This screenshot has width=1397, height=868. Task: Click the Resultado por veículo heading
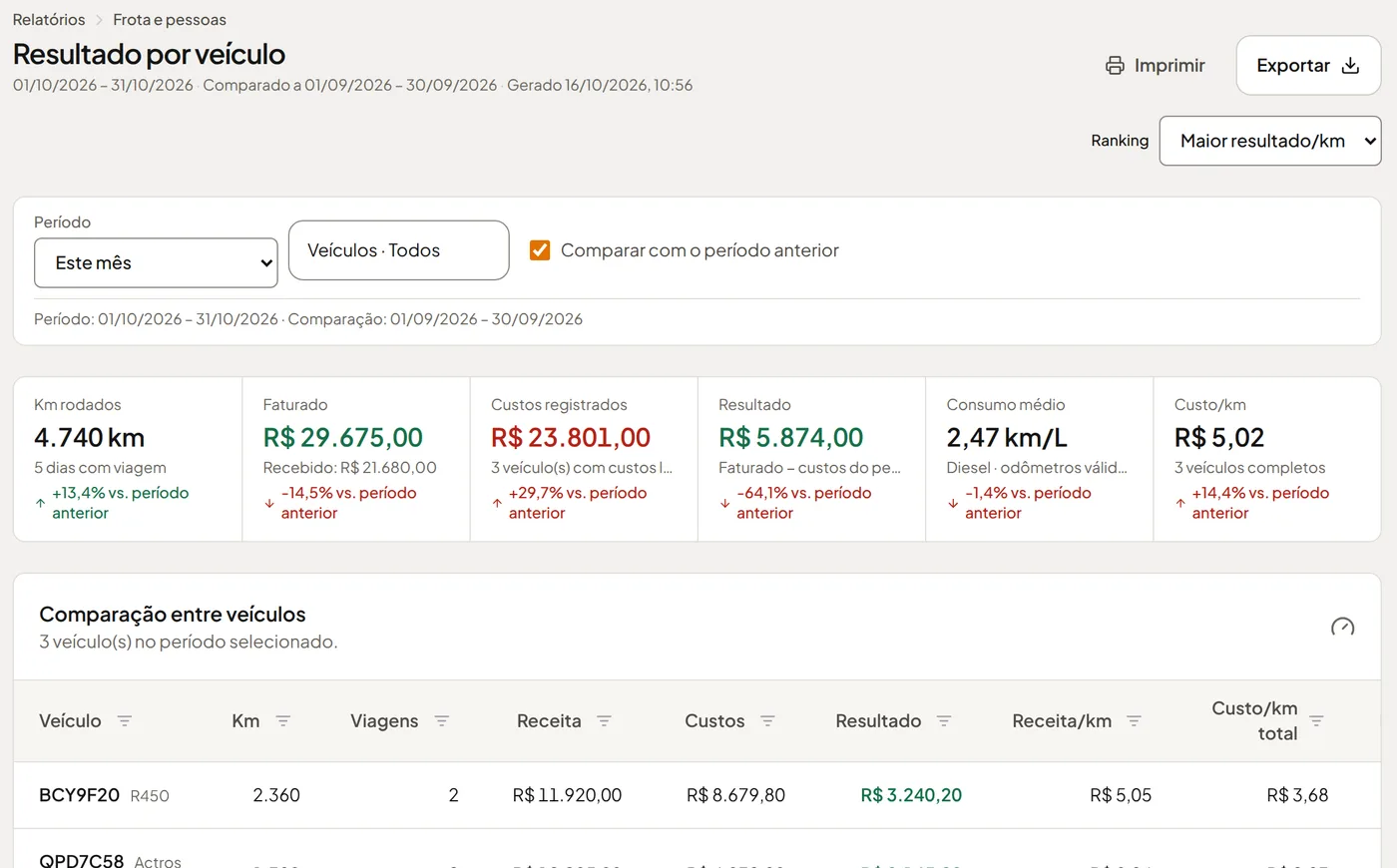pos(149,54)
